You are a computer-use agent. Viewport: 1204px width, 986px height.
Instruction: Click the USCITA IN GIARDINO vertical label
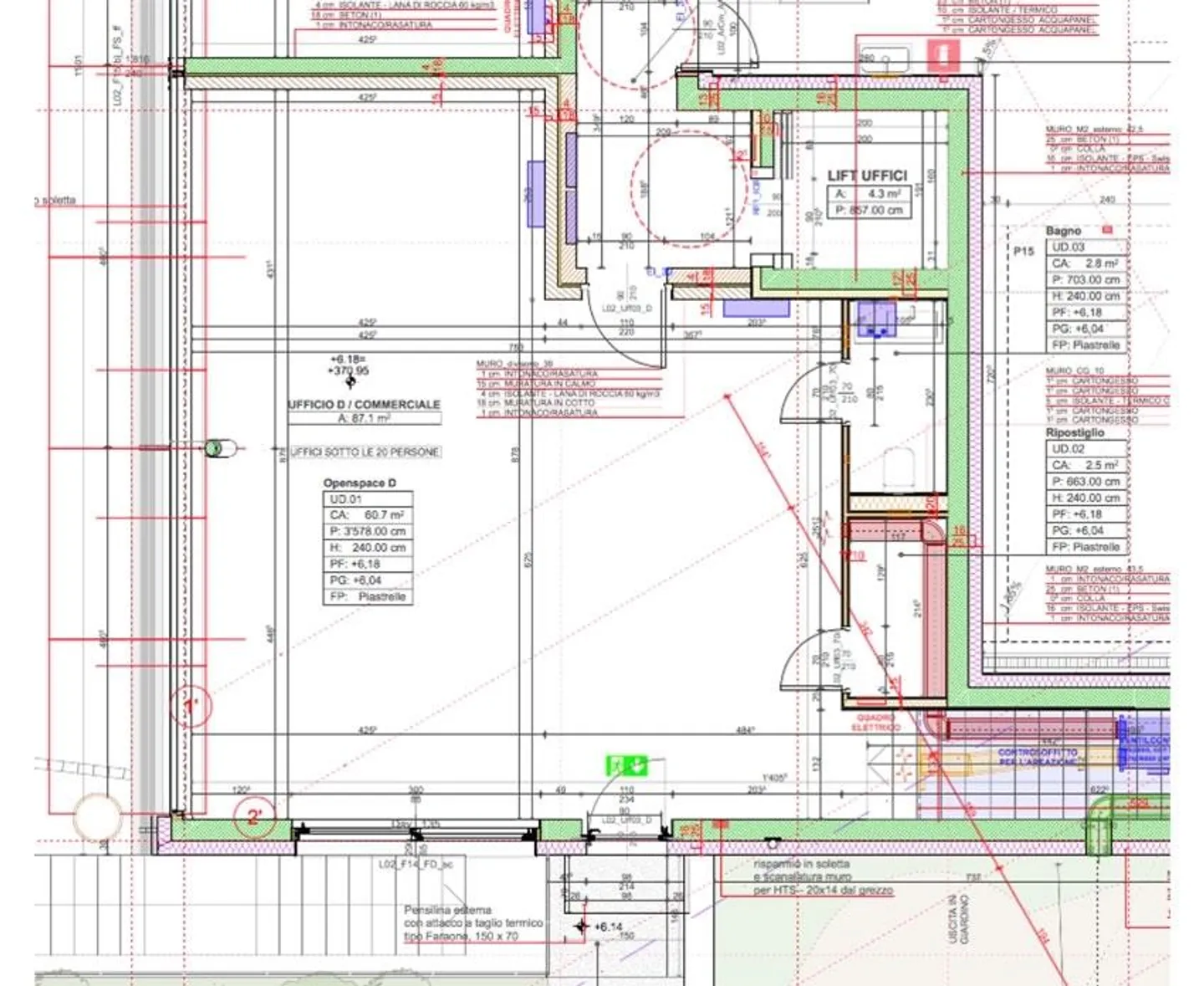click(x=957, y=920)
